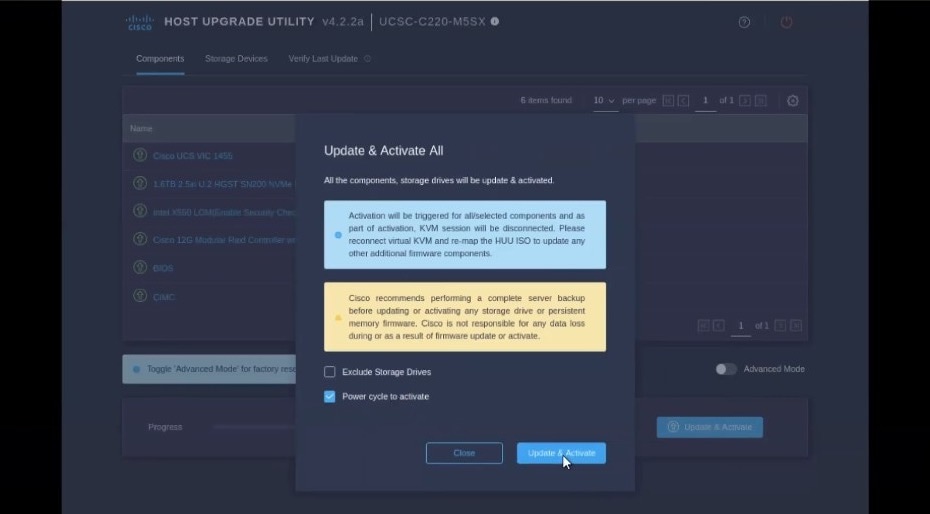Open the Intel X550 LOM component link

pos(224,212)
